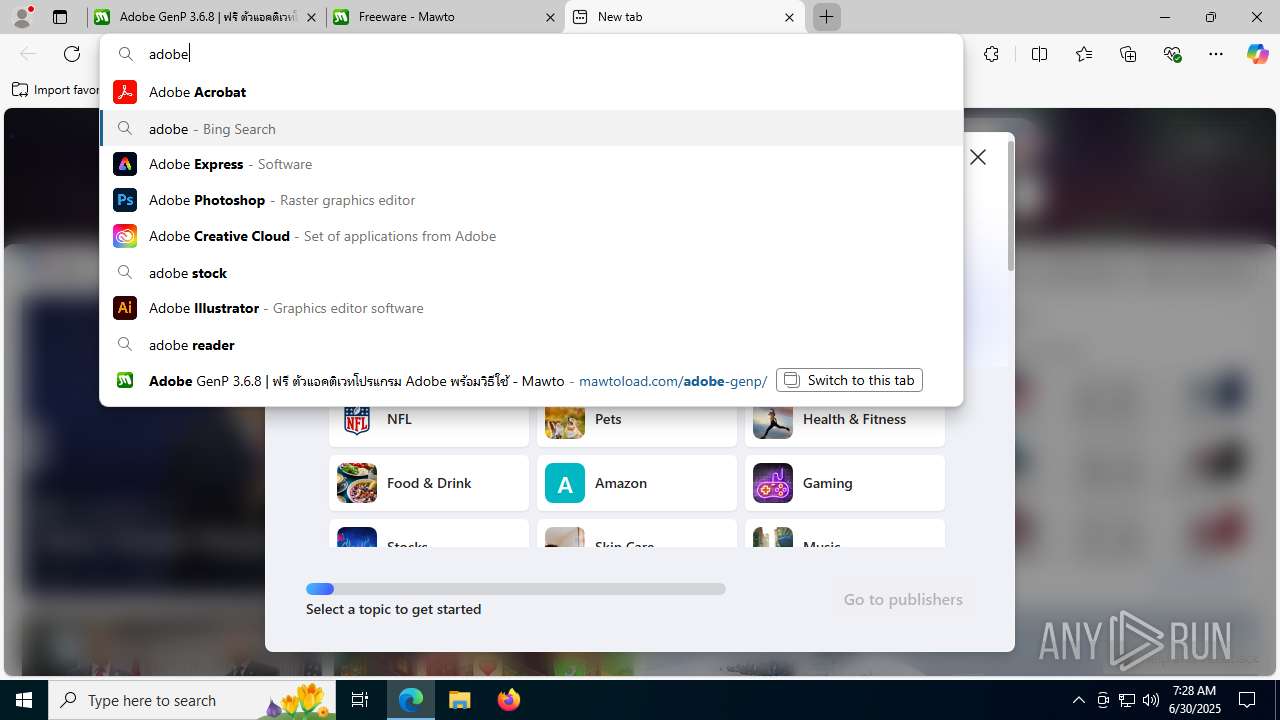Open the tab actions menu icon
The height and width of the screenshot is (720, 1280).
tap(60, 17)
